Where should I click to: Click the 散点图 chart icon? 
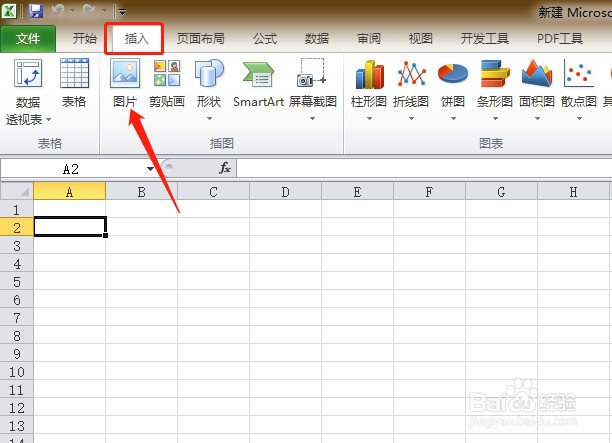(579, 73)
